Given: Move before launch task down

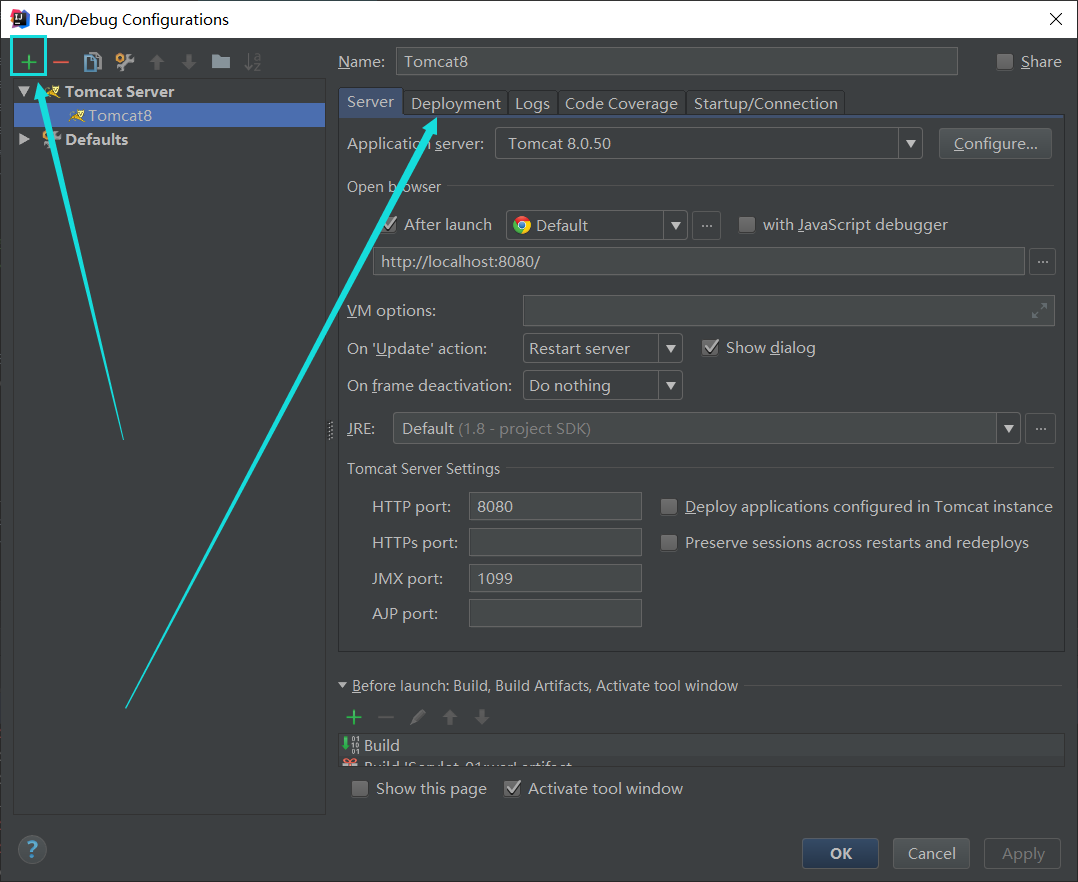Looking at the screenshot, I should (x=482, y=718).
